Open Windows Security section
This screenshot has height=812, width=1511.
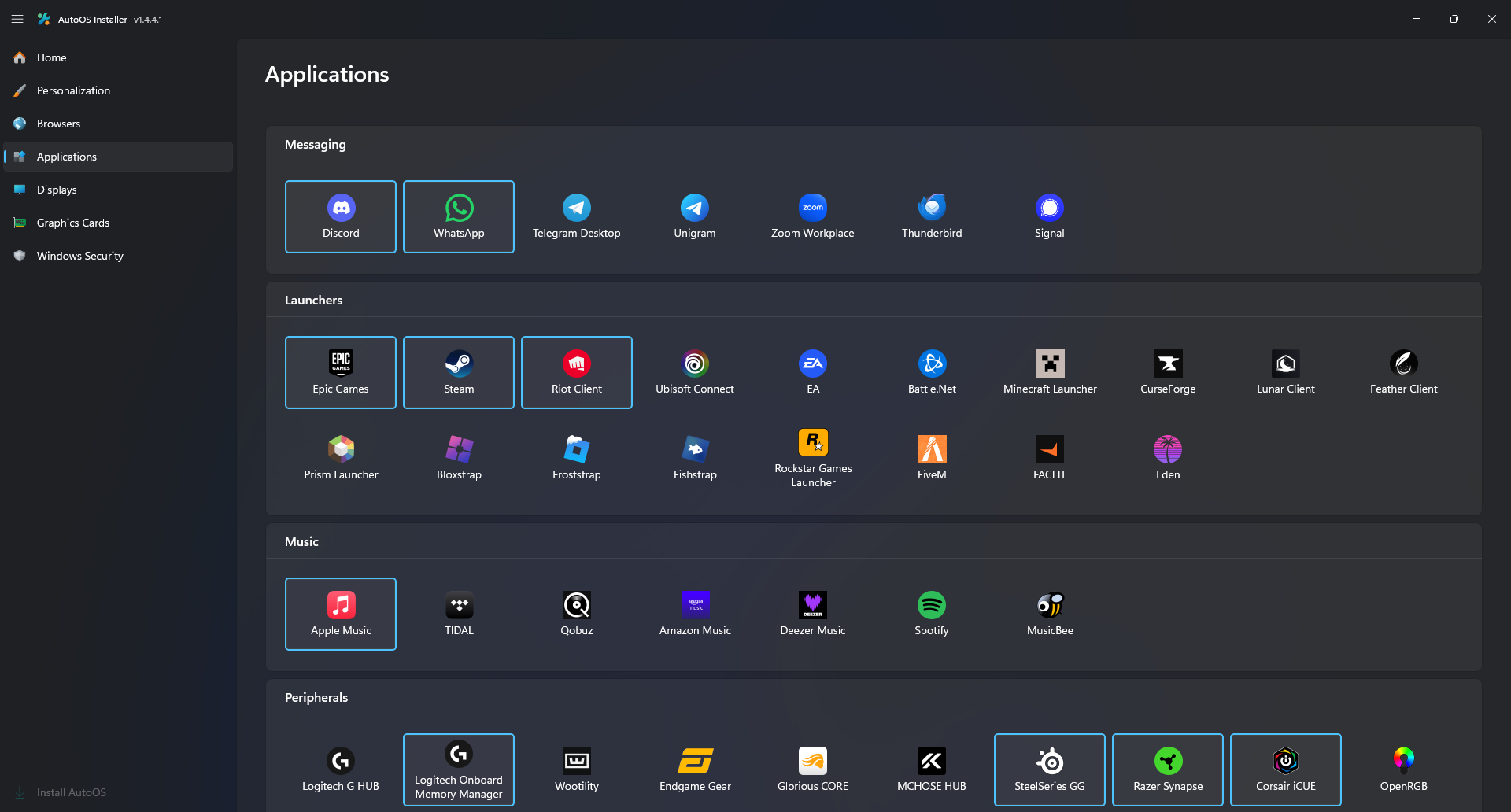(118, 256)
